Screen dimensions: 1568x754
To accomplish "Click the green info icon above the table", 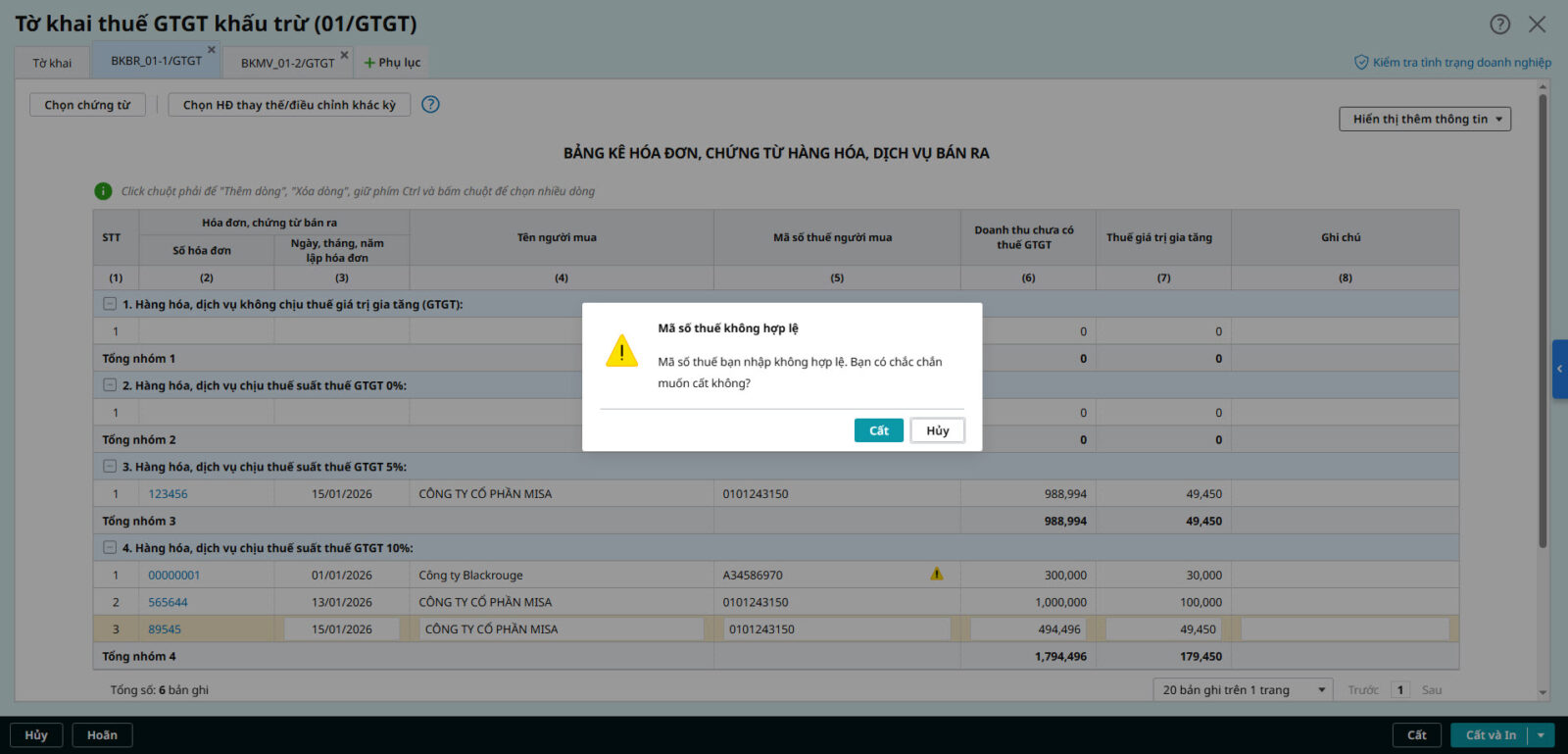I will pyautogui.click(x=103, y=191).
